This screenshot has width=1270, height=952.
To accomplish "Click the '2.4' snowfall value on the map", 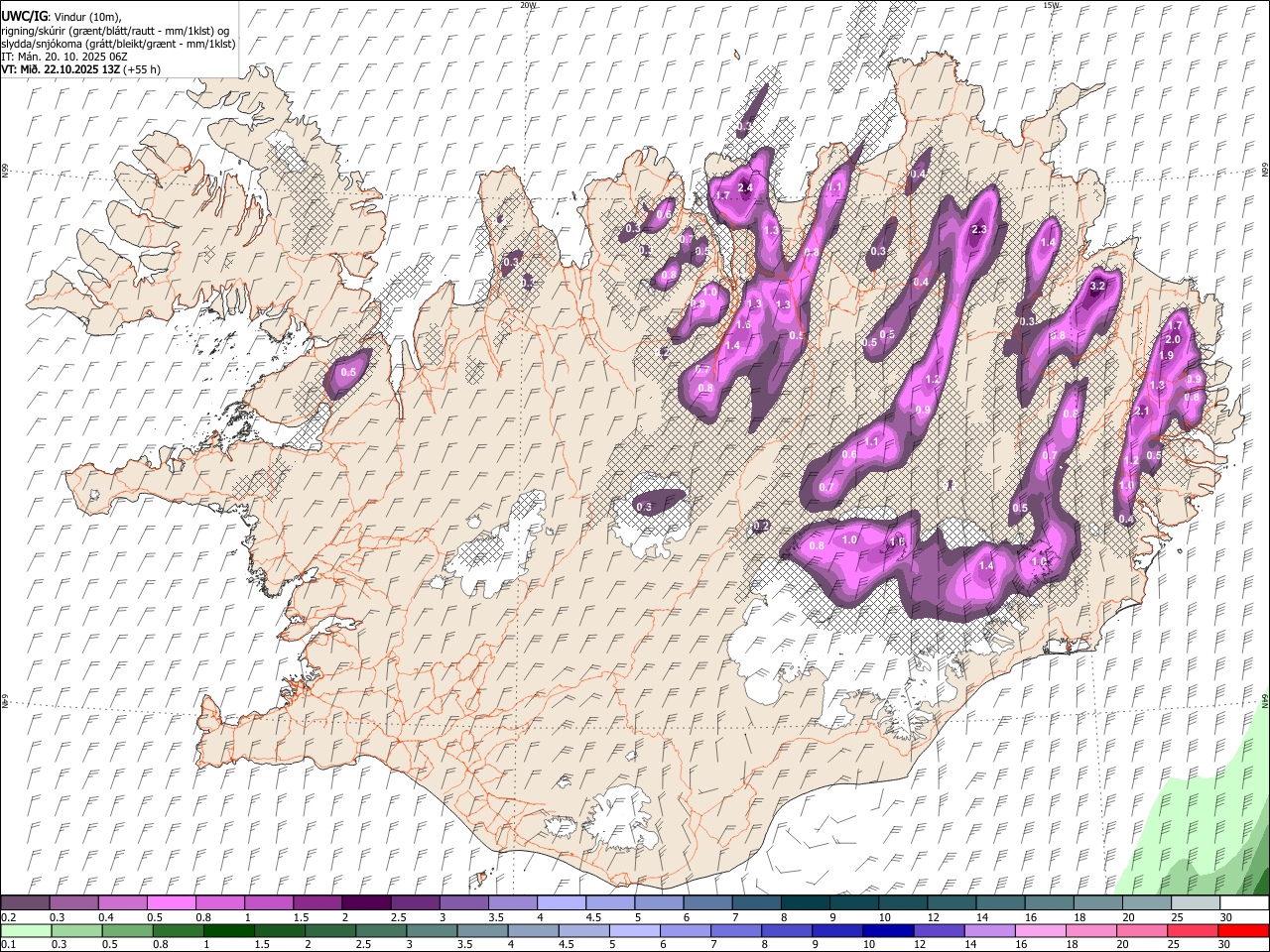I will pyautogui.click(x=746, y=187).
